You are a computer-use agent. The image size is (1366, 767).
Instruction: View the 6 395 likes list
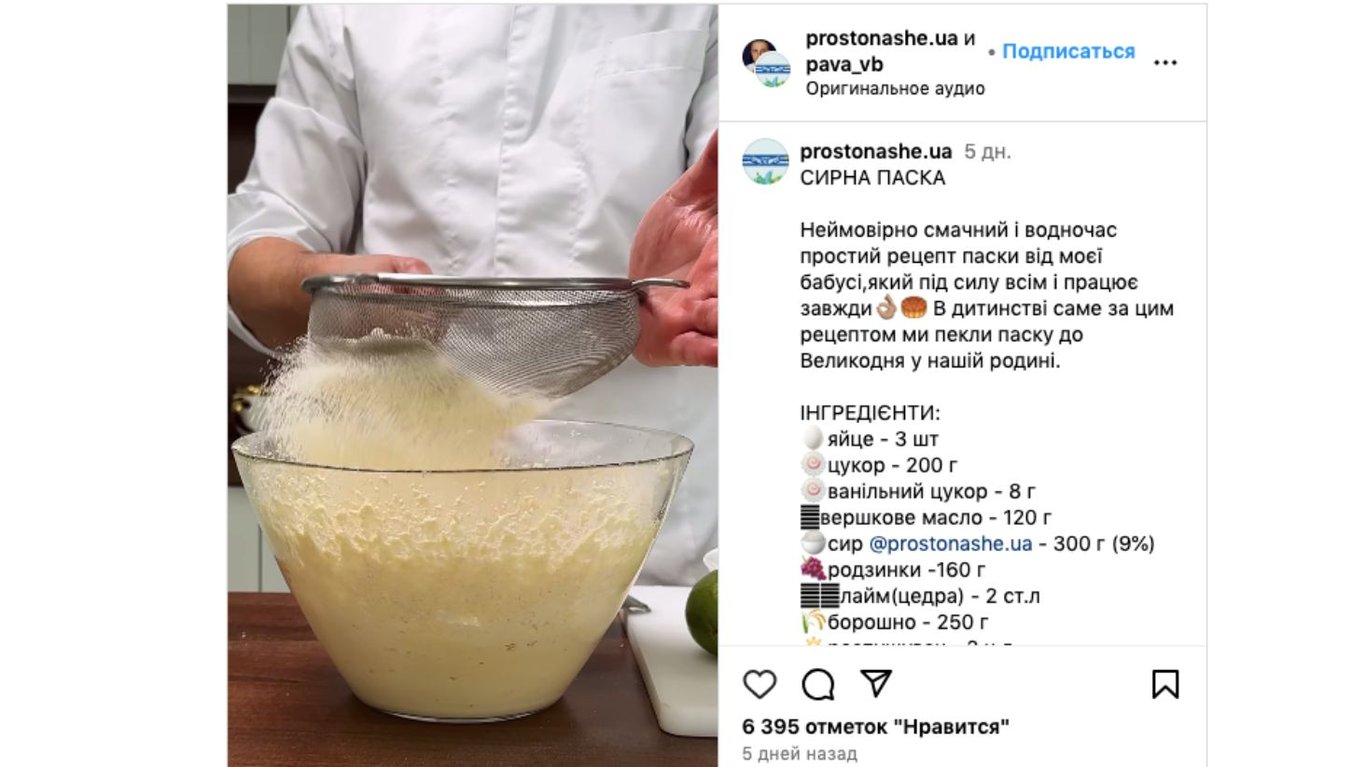click(876, 726)
